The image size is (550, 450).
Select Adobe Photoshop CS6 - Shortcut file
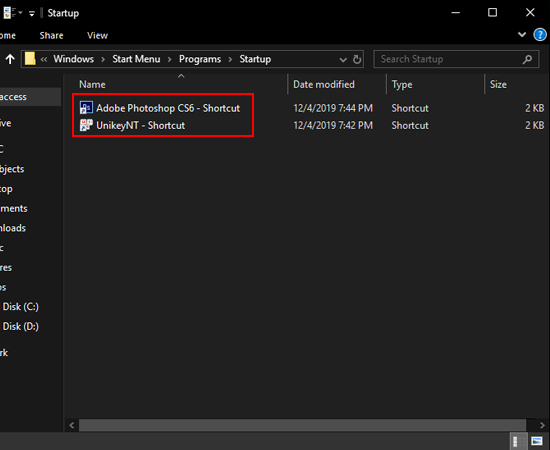coord(168,108)
